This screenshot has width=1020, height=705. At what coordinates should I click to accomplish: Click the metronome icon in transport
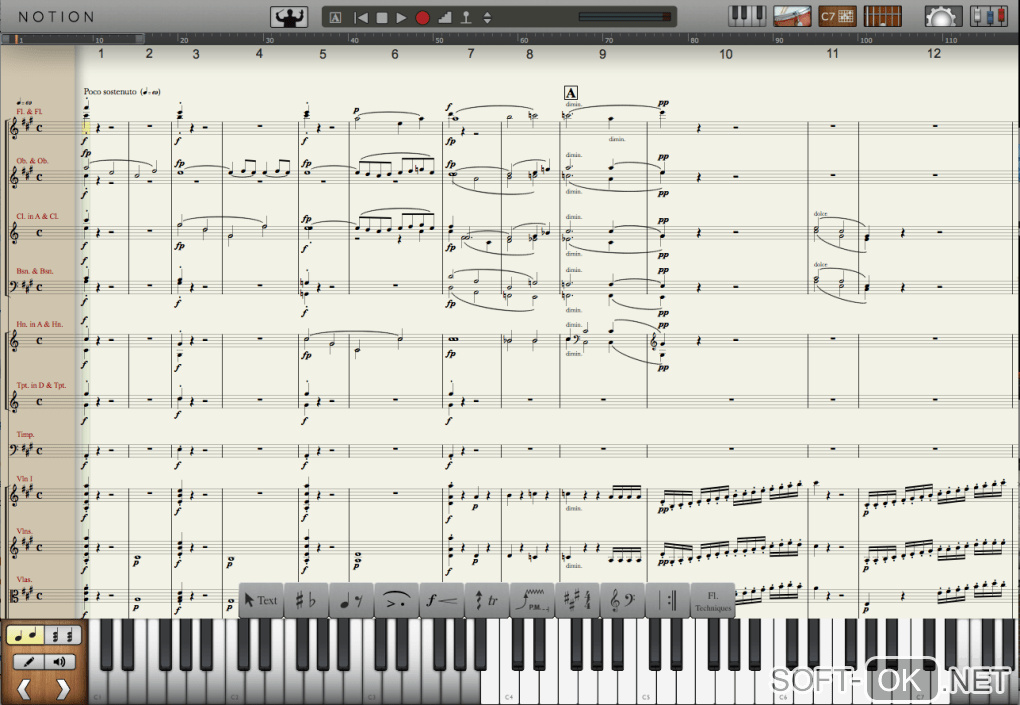tap(466, 18)
